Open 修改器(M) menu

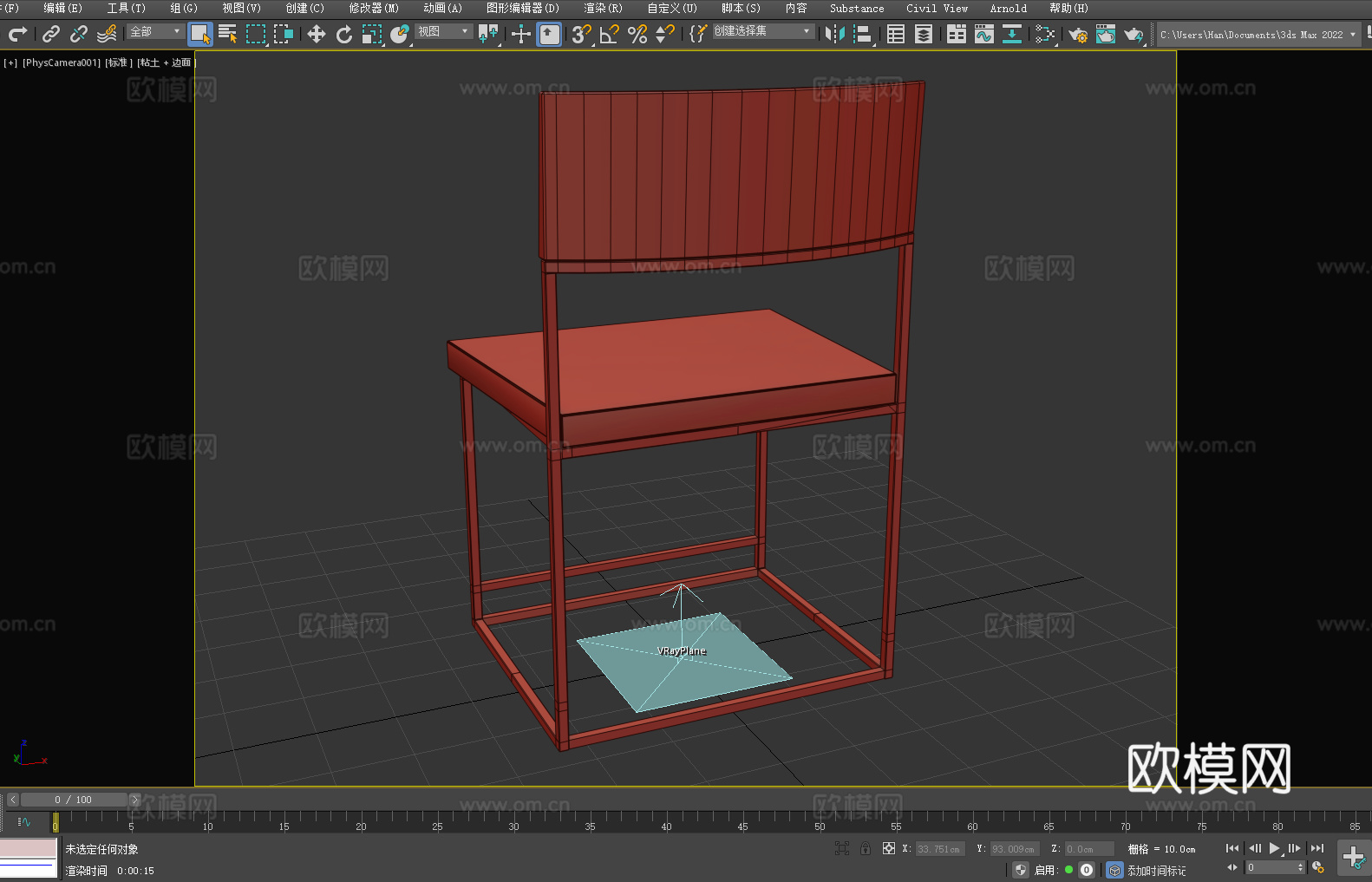(x=374, y=9)
